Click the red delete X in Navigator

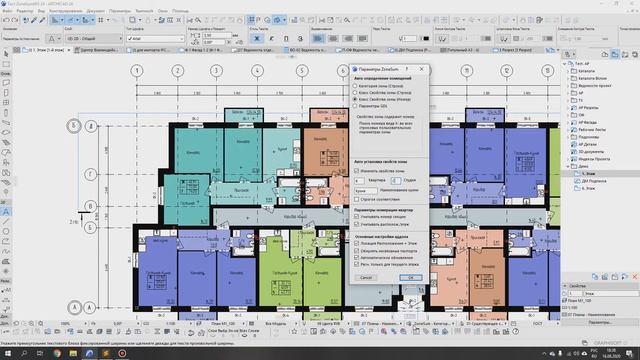point(635,277)
